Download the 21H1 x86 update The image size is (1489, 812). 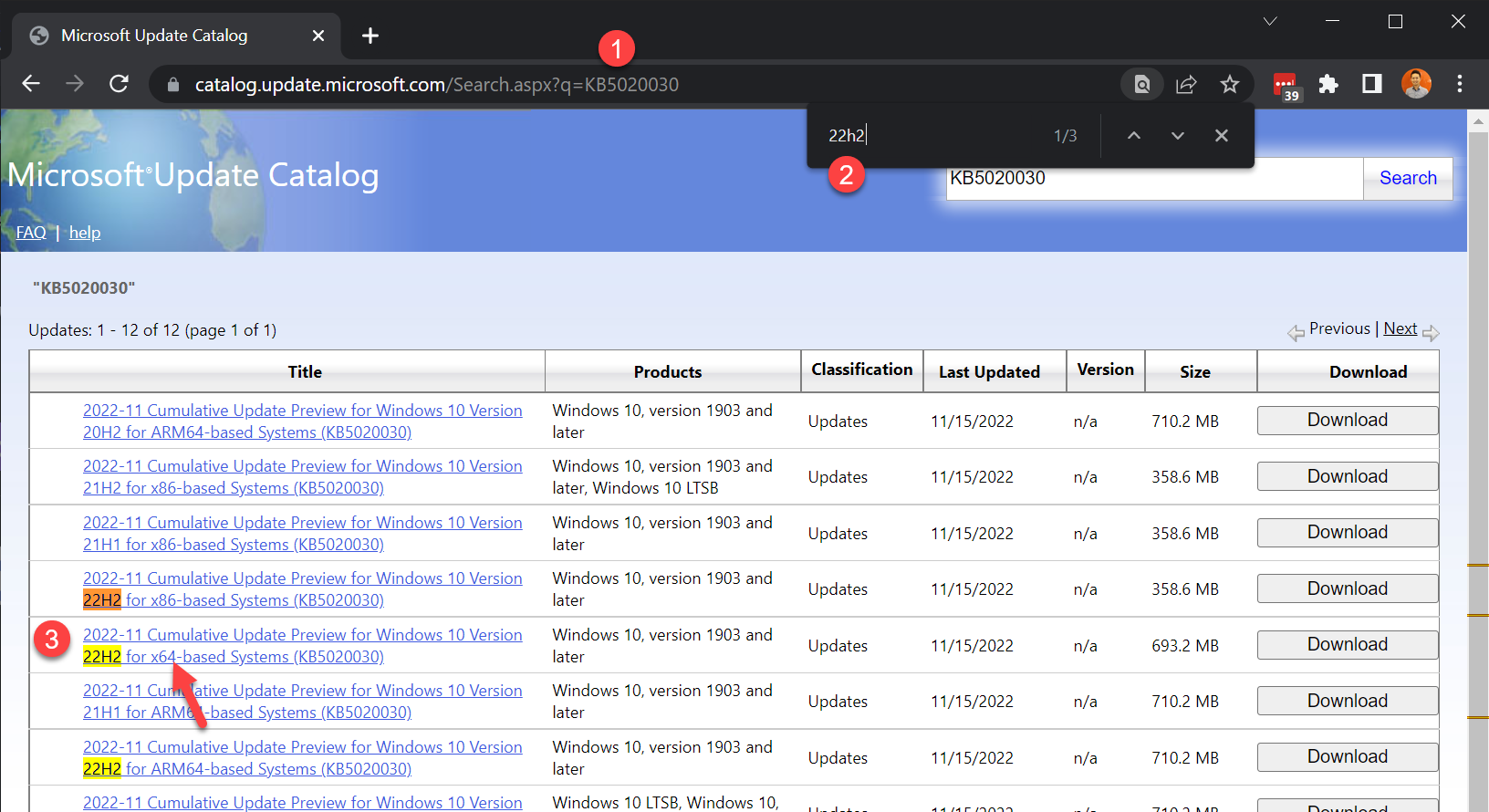tap(1348, 533)
